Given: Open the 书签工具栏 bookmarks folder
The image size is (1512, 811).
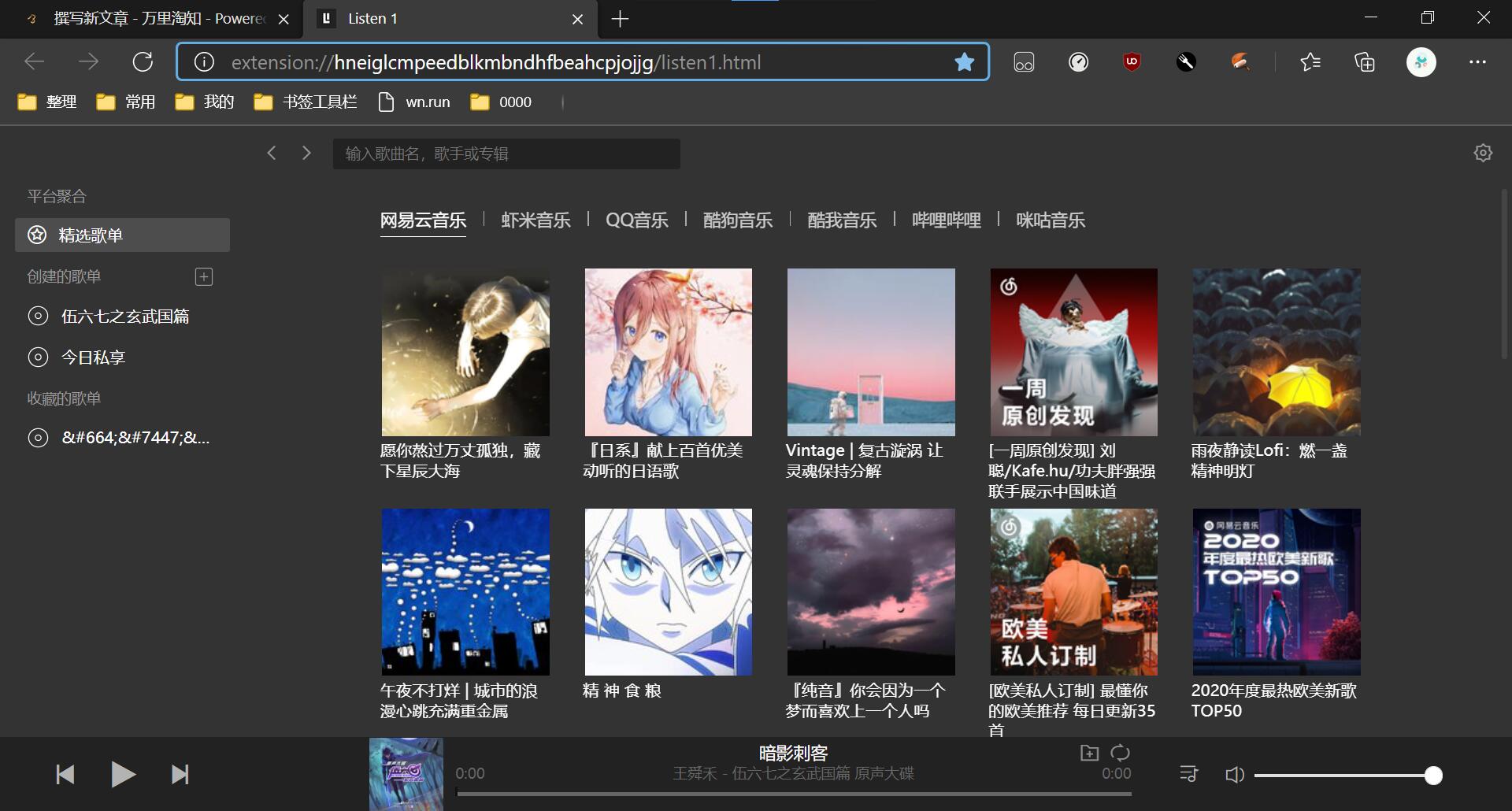Looking at the screenshot, I should point(306,102).
